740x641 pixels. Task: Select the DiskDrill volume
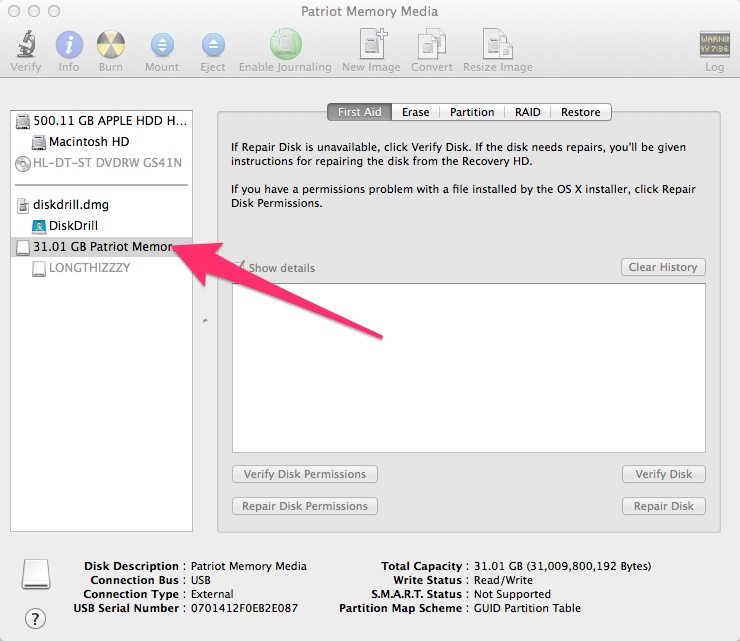point(101,226)
